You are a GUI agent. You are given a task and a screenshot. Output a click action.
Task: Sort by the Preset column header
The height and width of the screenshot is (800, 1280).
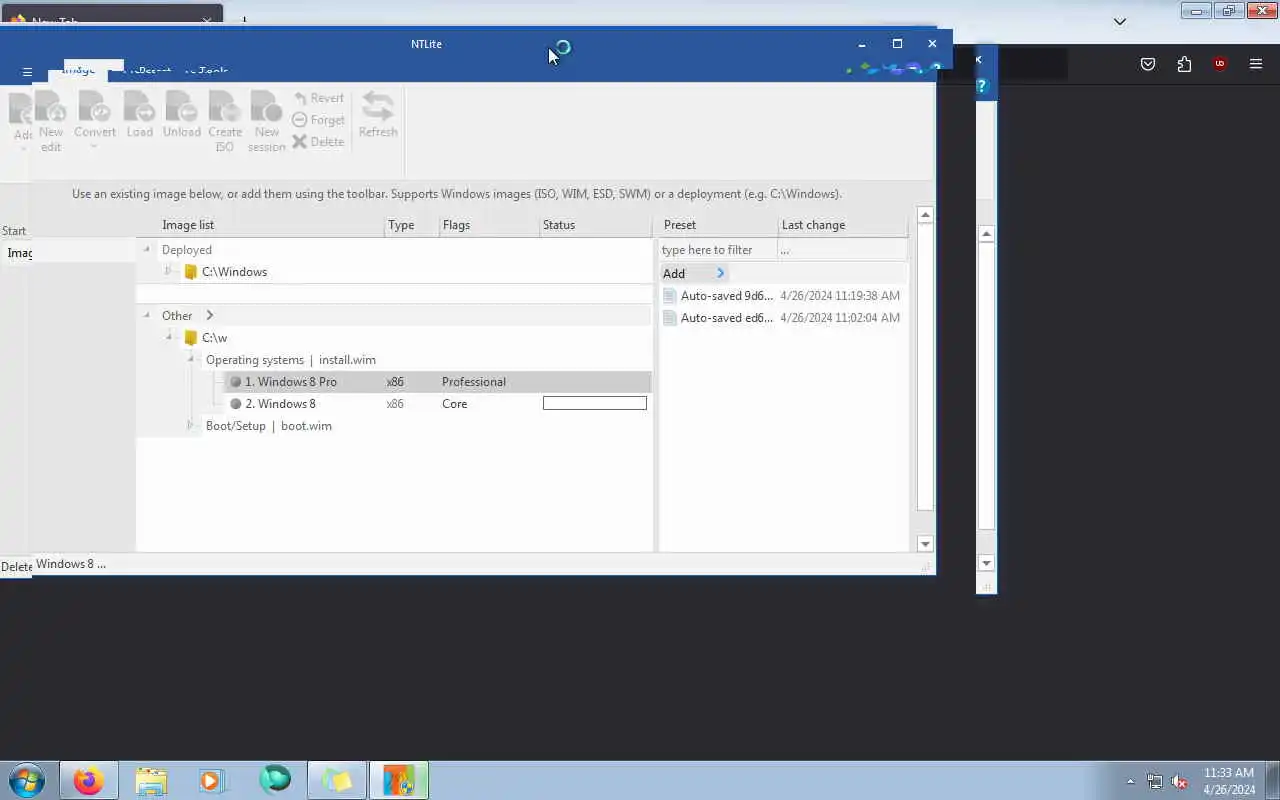point(717,225)
